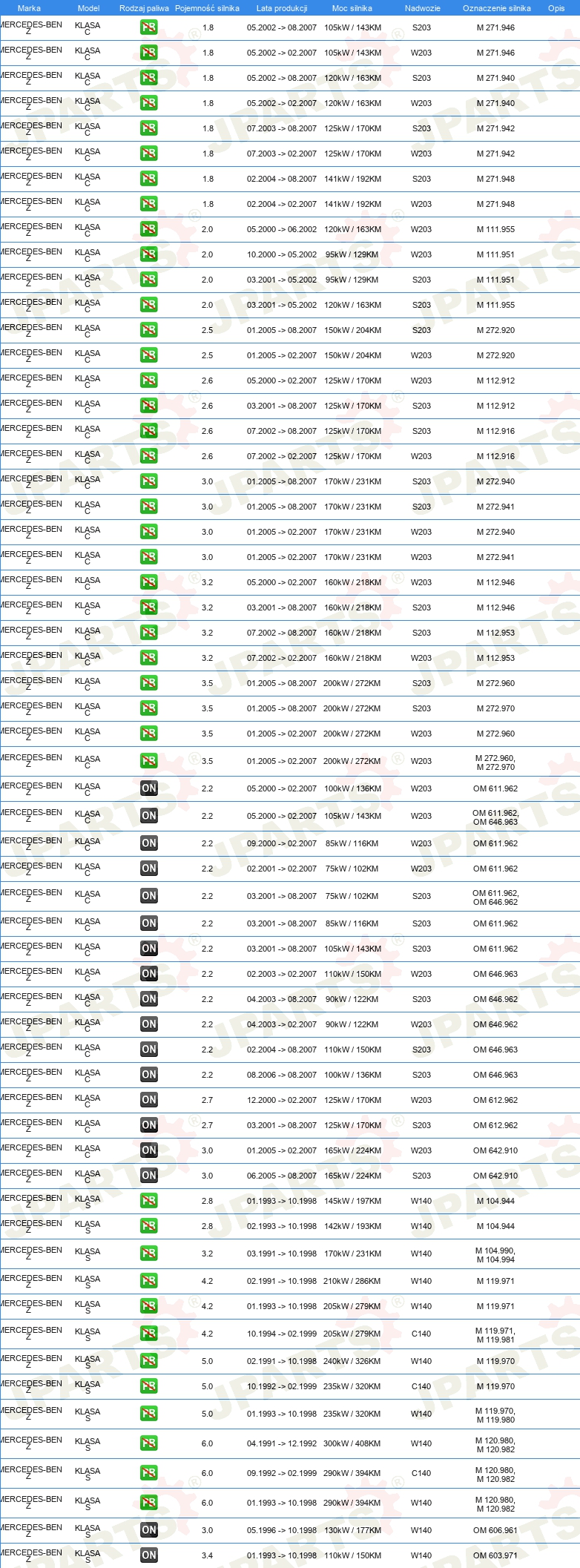Click diesel ON icon in 110kW/150KM W203 OM 646.963 row
580x1568 pixels.
pos(148,974)
